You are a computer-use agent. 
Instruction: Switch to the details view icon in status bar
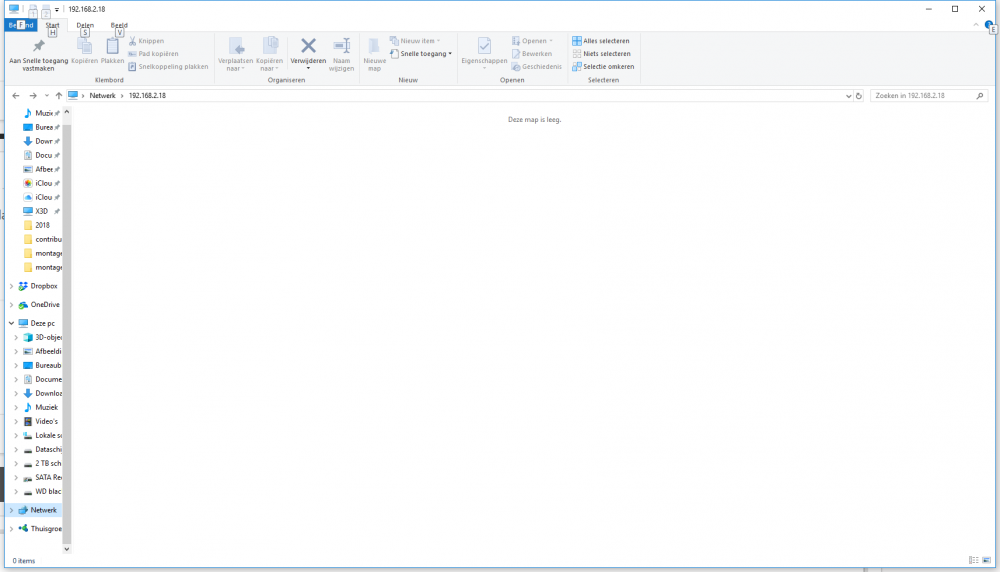(x=973, y=561)
